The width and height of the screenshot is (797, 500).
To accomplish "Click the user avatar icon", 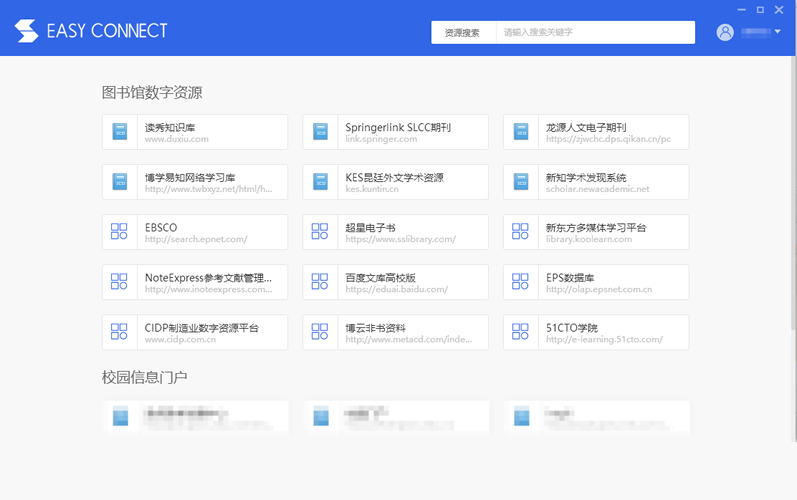I will [x=725, y=32].
